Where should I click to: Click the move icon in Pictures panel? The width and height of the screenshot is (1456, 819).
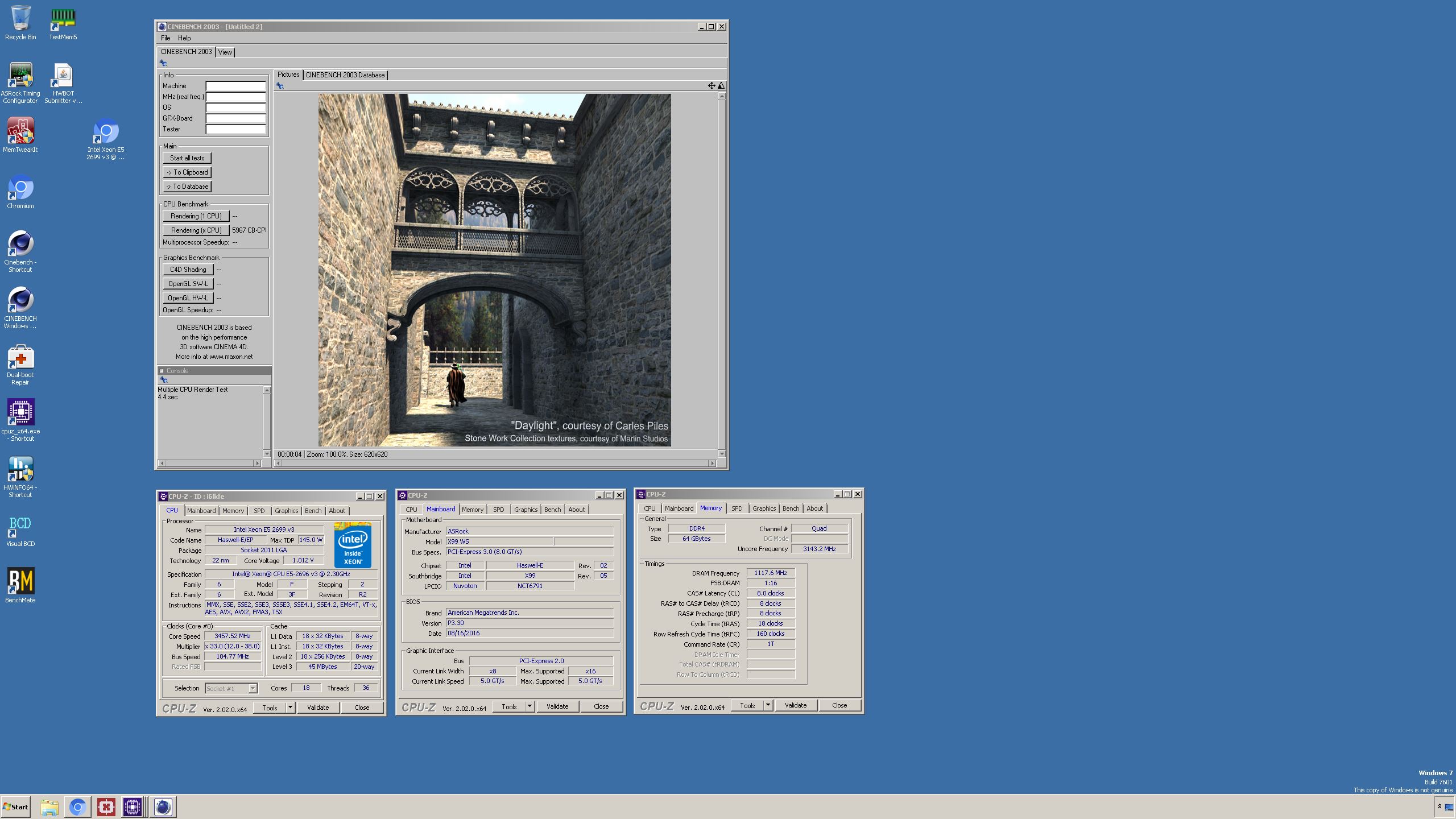coord(712,85)
